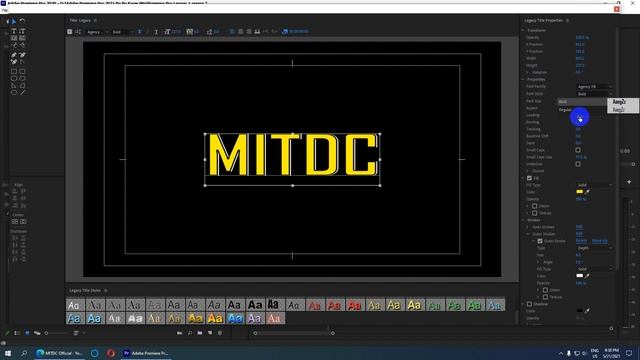This screenshot has height=360, width=640.
Task: Enable Outer Stroke Texture checkbox
Action: pos(545,297)
